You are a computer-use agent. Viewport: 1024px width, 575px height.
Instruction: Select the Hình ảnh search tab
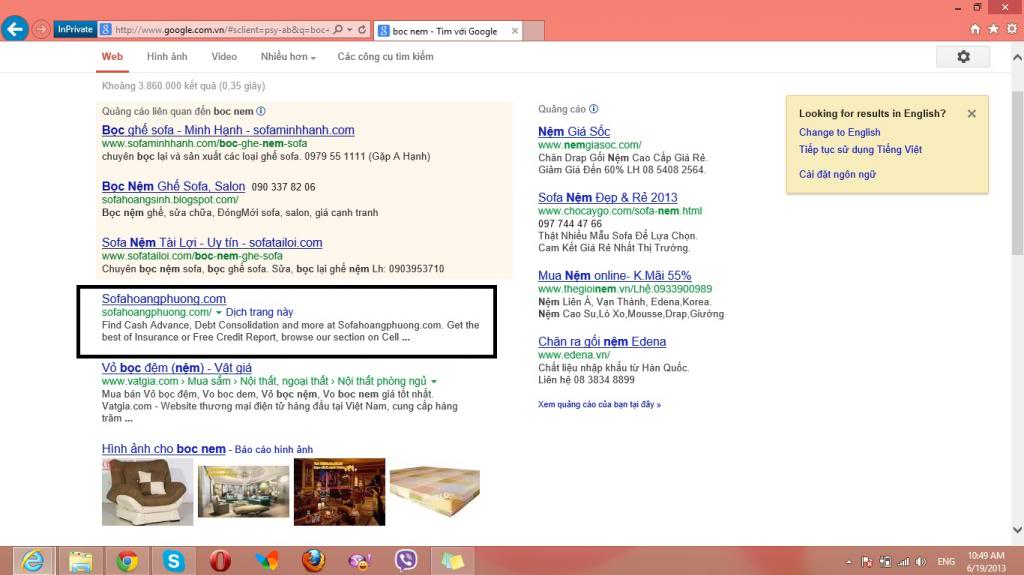click(x=167, y=57)
